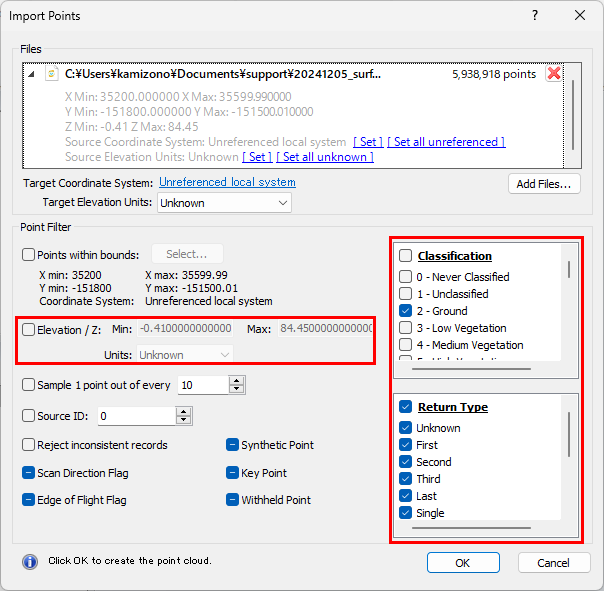Collapse the file entry tree arrow
This screenshot has height=591, width=604.
(x=31, y=74)
